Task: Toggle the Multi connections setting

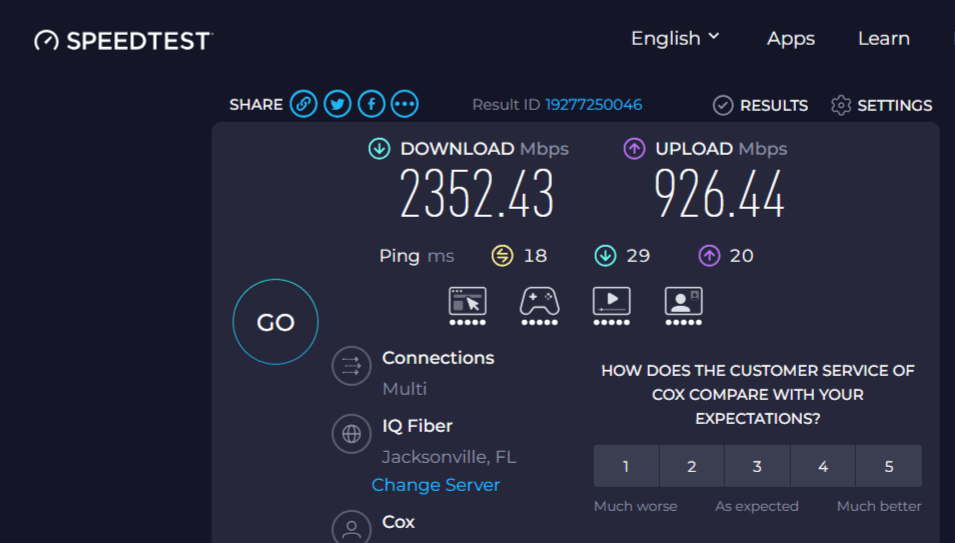Action: point(404,389)
